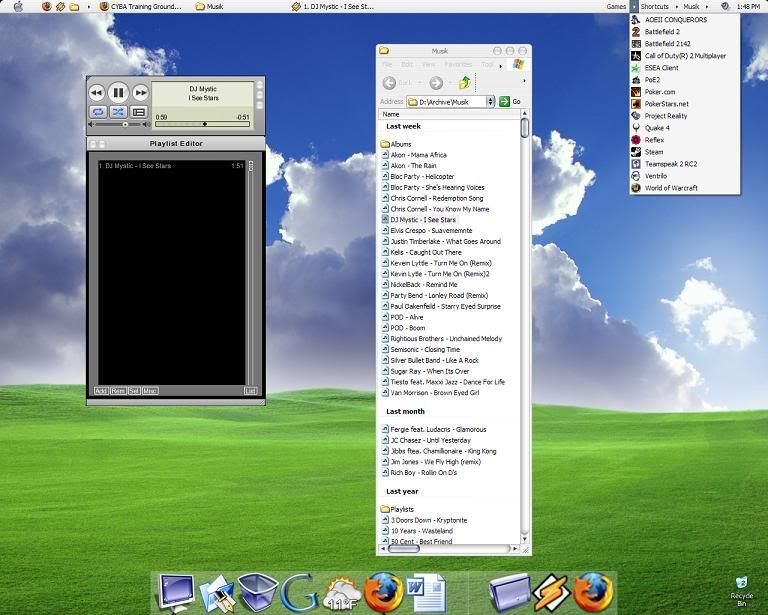Screen dimensions: 768x615
Task: Expand the Musik toolbar arrow in top bar
Action: 707,6
